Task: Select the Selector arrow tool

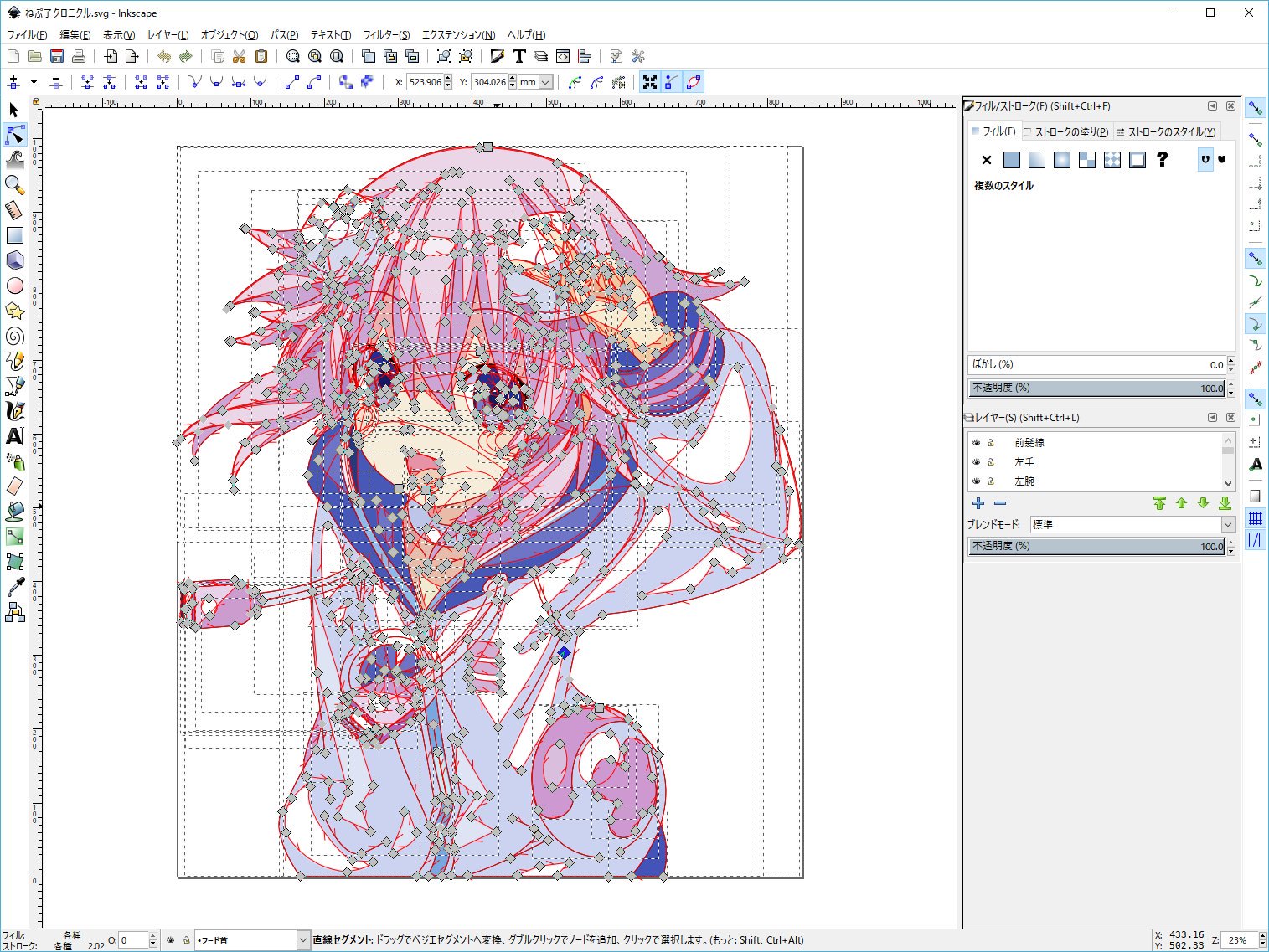Action: point(14,110)
